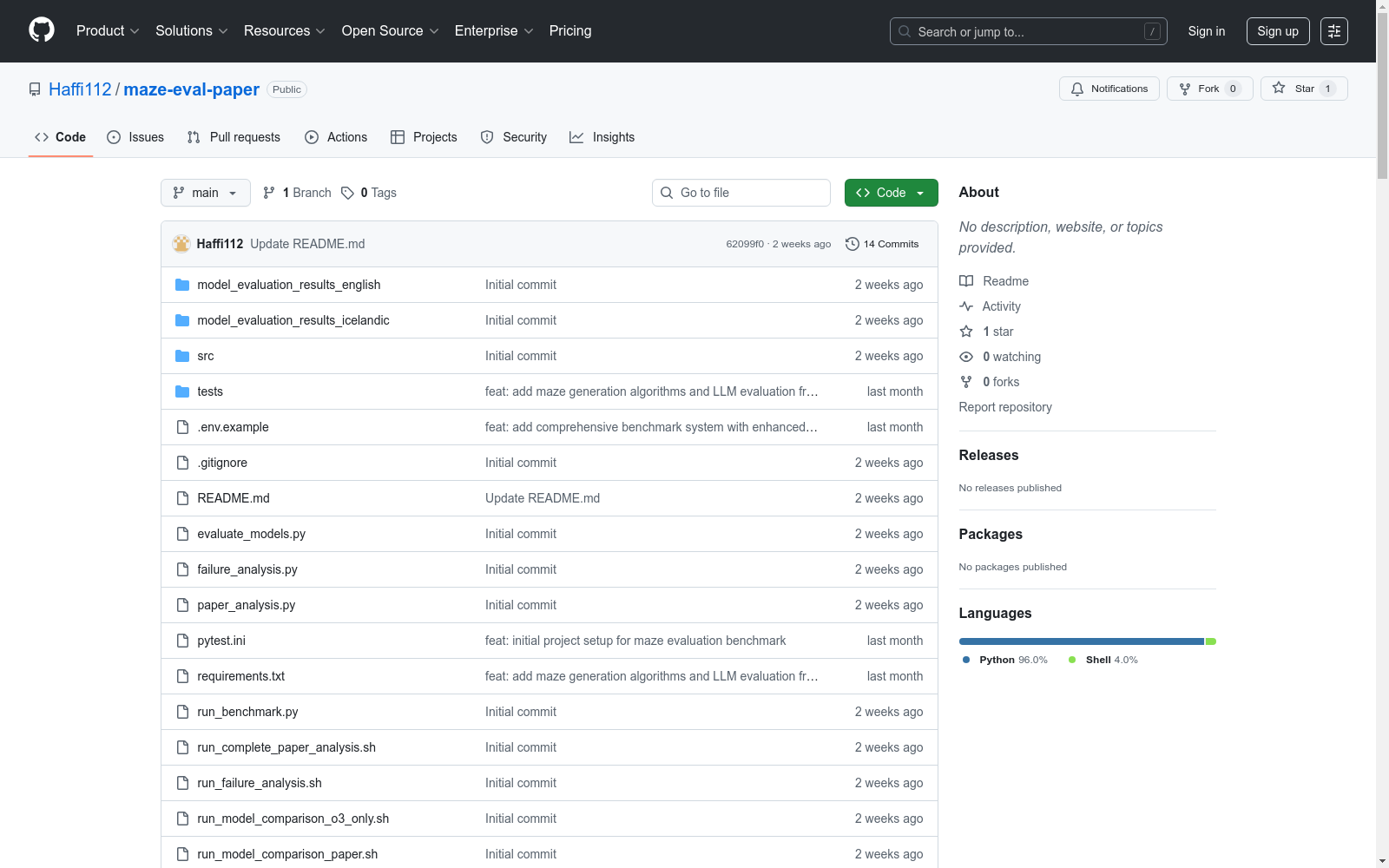The image size is (1389, 868).
Task: Focus the Go to file search box
Action: [741, 193]
